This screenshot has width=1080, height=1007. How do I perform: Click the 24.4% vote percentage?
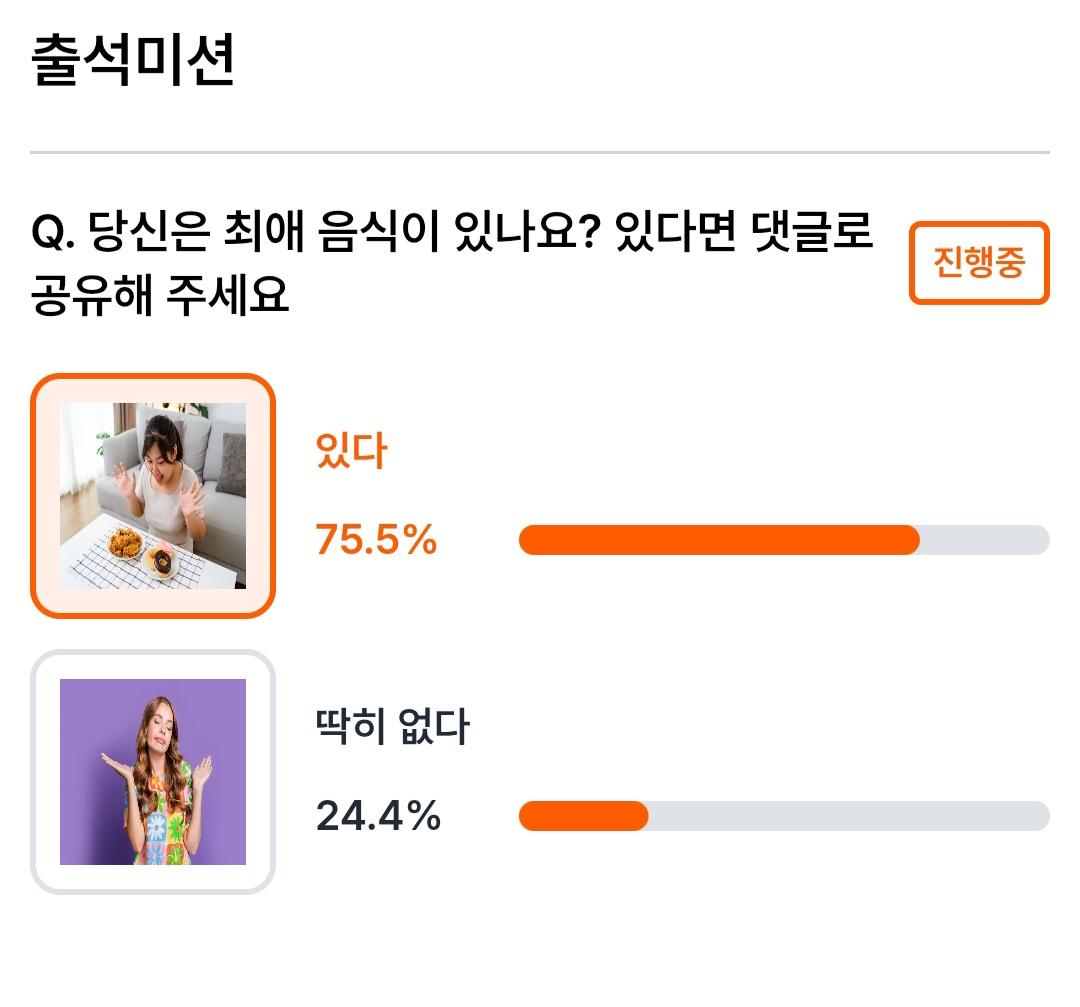pos(377,816)
